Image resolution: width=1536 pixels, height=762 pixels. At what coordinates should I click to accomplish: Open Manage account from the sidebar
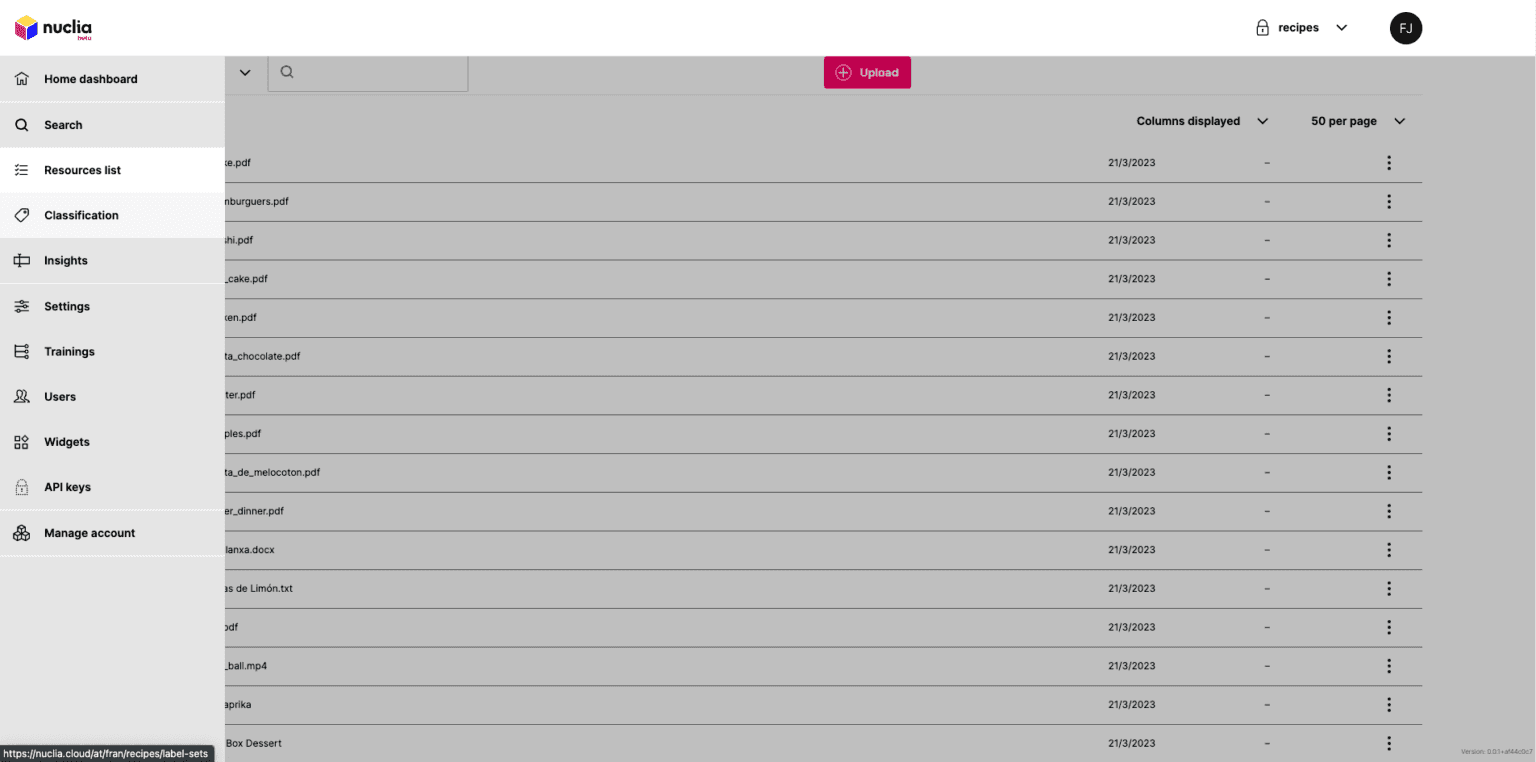[89, 533]
